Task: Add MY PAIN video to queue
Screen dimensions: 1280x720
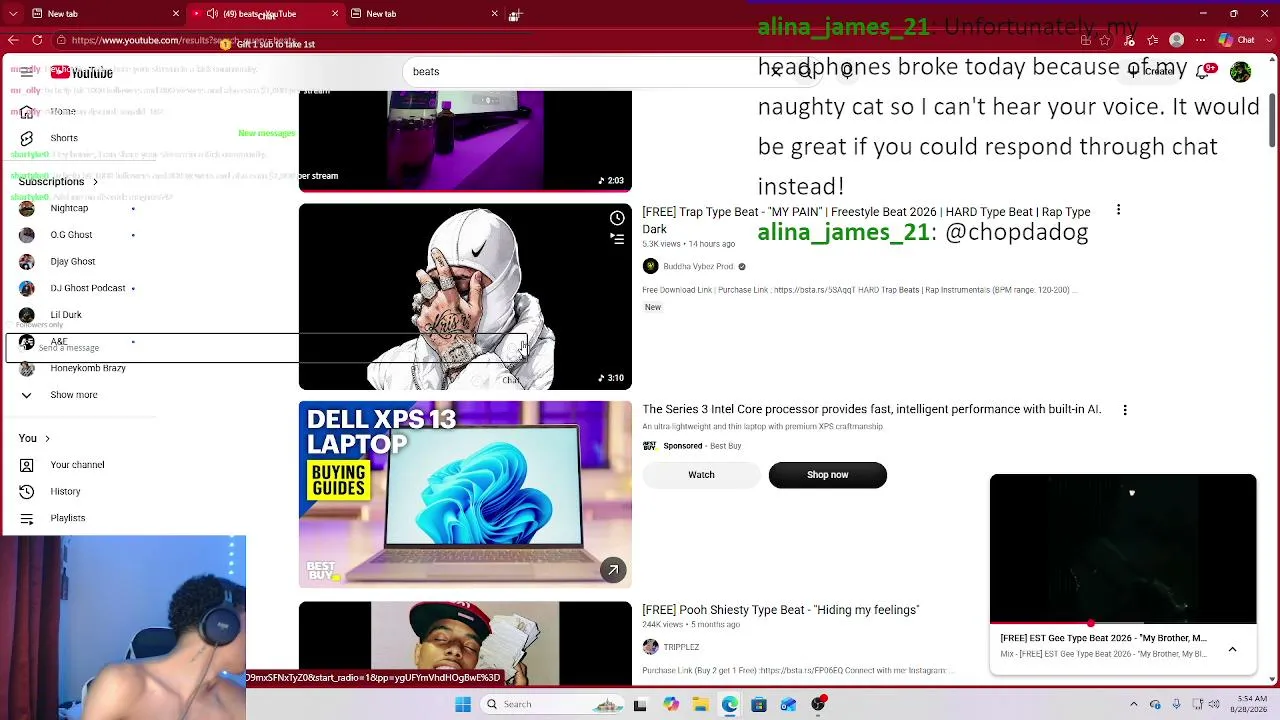Action: coord(617,238)
